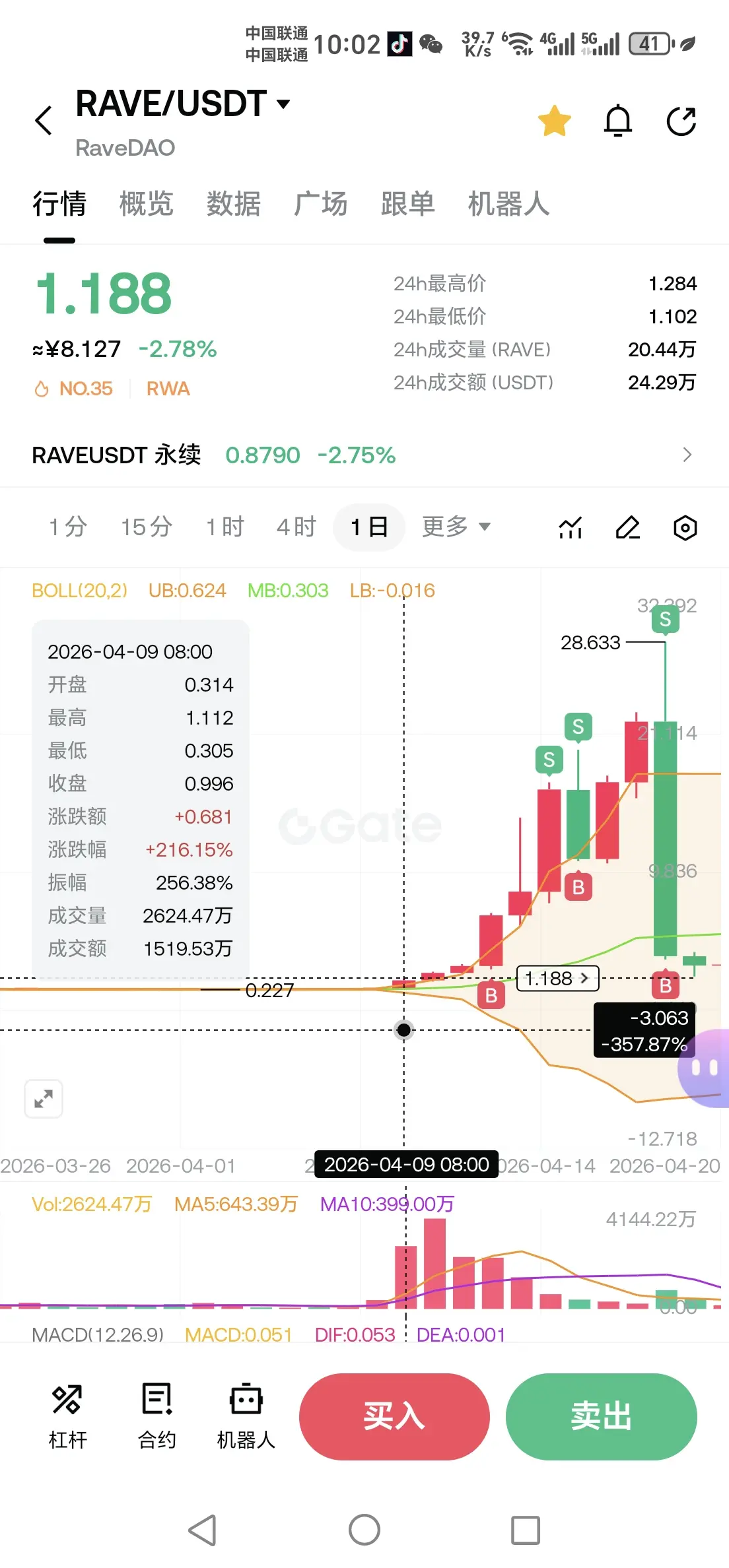Tap the -2.78% change percentage
Viewport: 729px width, 1568px height.
coord(178,349)
